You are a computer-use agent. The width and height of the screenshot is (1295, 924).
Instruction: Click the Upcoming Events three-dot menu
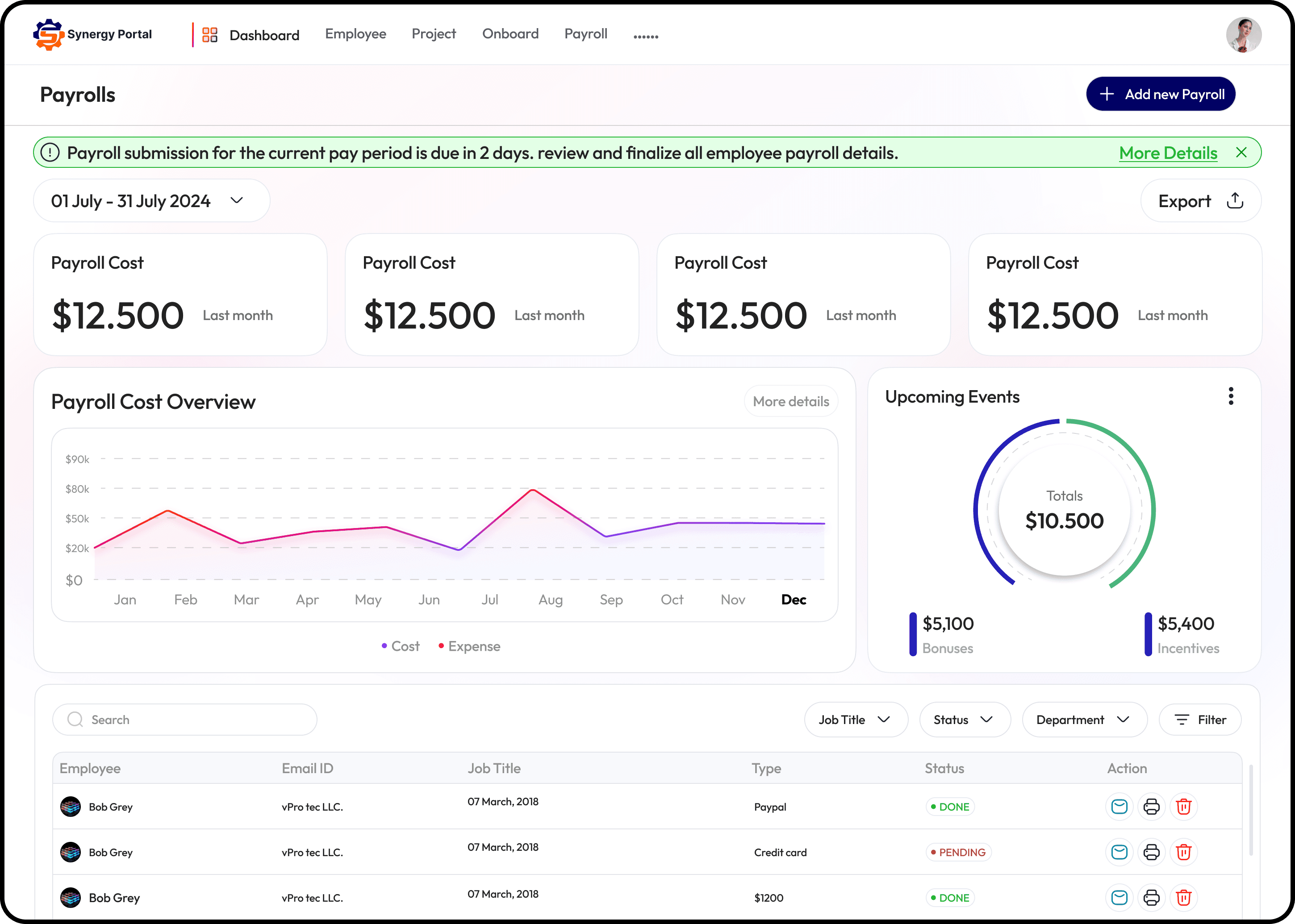pyautogui.click(x=1231, y=396)
